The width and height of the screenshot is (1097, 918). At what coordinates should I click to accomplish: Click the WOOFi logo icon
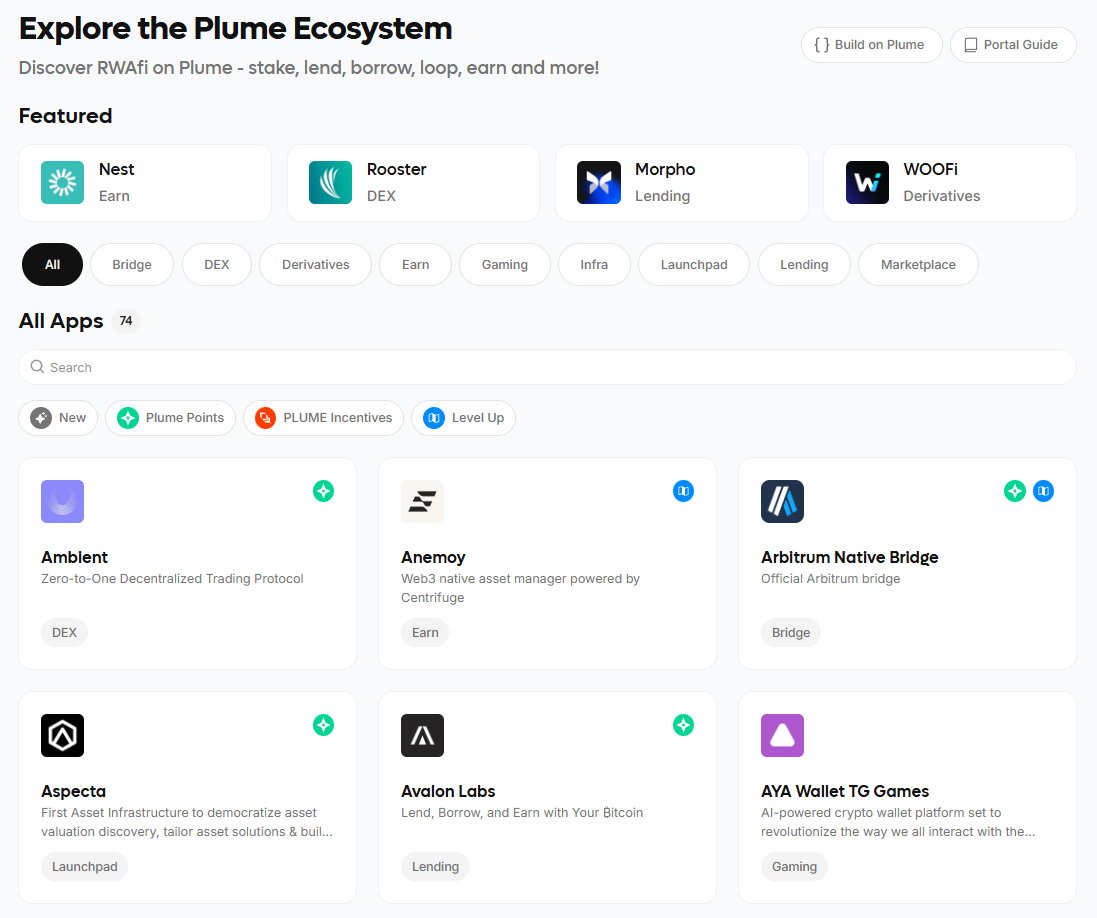click(x=866, y=183)
